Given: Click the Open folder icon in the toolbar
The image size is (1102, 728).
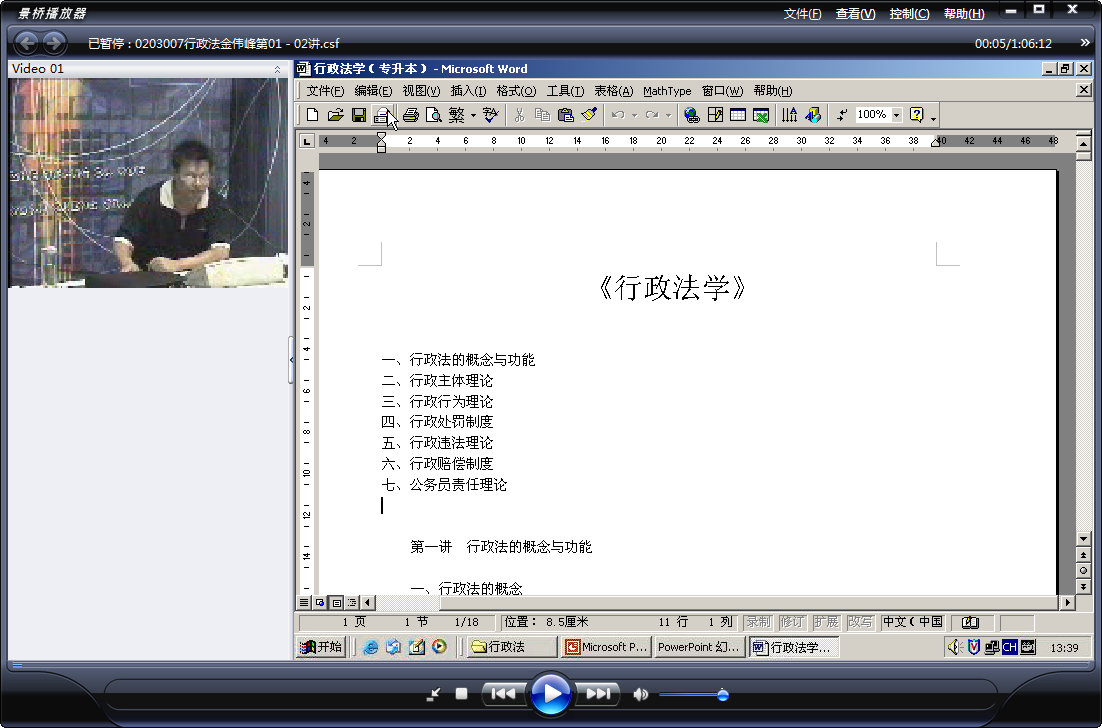Looking at the screenshot, I should pyautogui.click(x=335, y=115).
